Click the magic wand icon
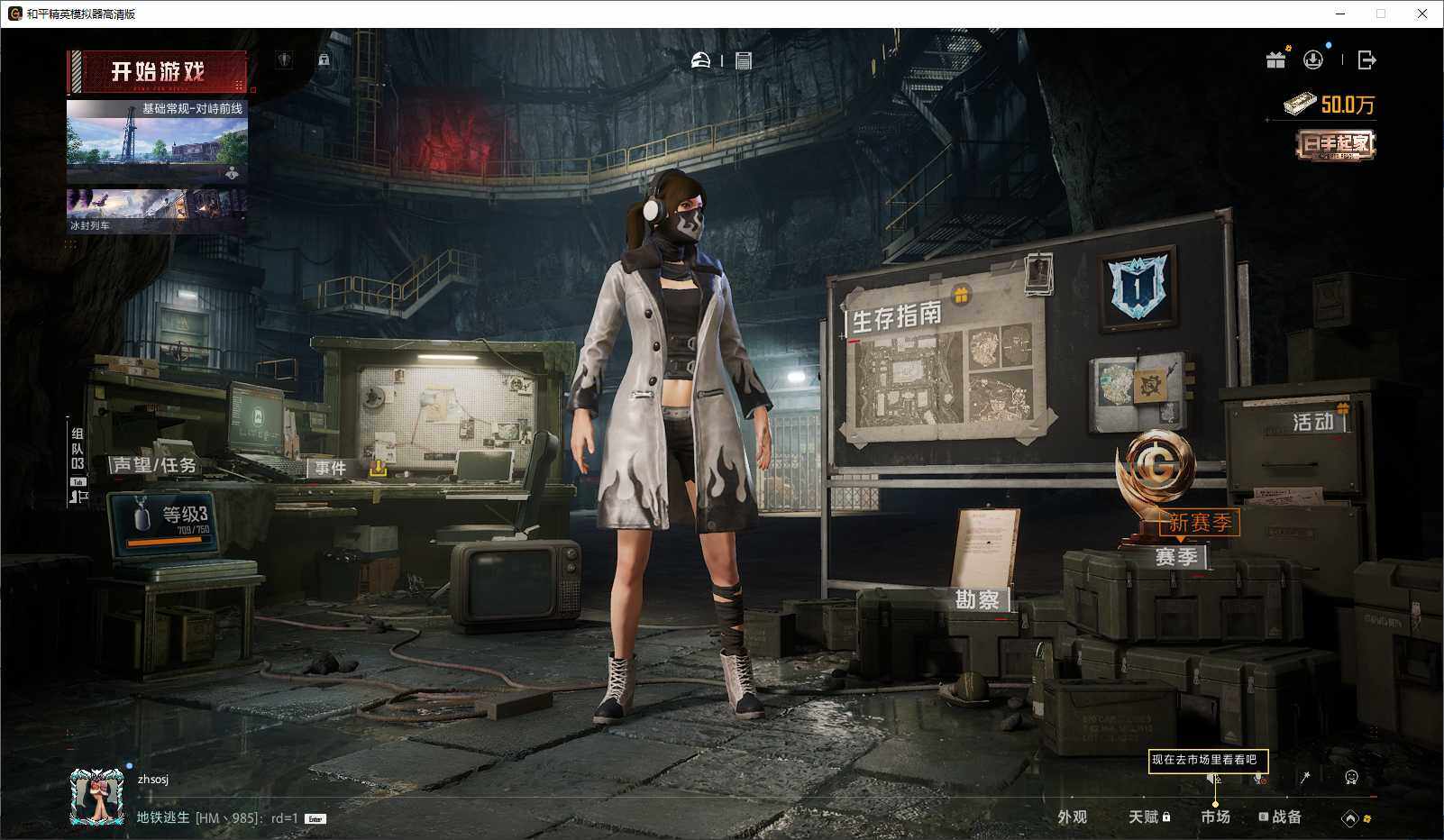Viewport: 1444px width, 840px height. point(1304,777)
